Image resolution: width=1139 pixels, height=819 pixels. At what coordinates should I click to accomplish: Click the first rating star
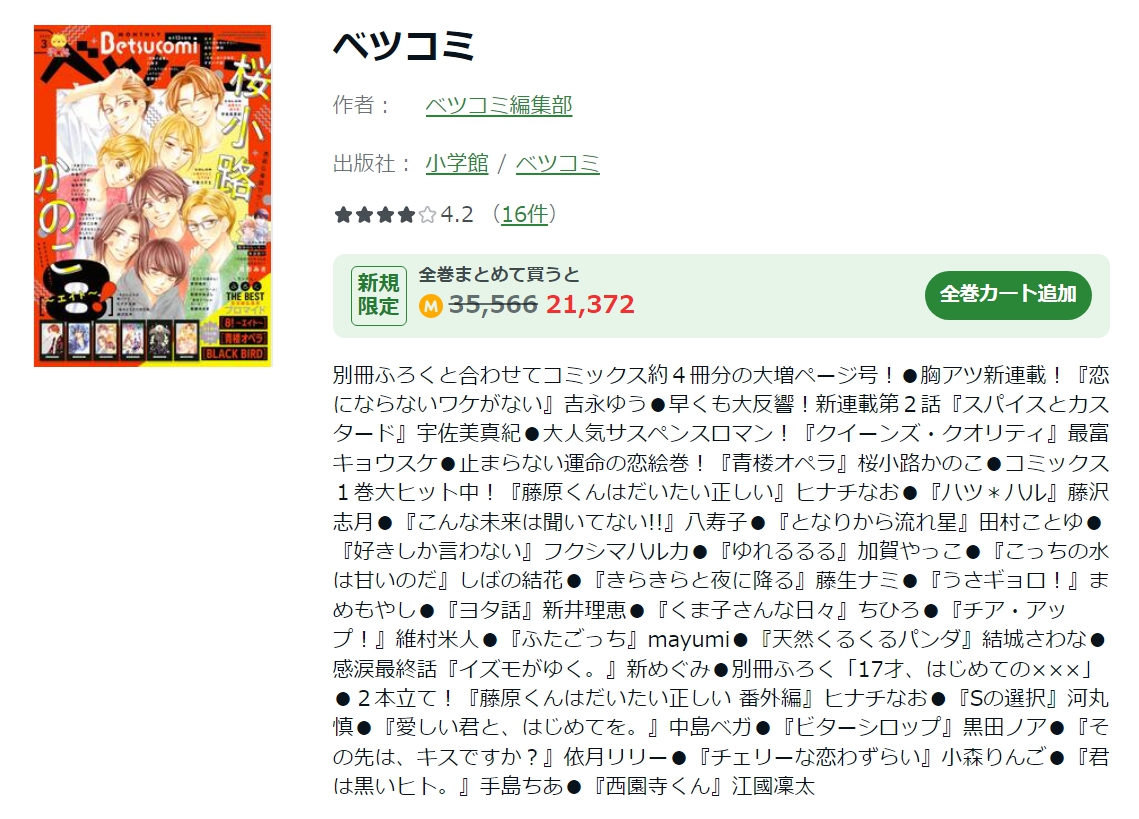click(x=343, y=215)
